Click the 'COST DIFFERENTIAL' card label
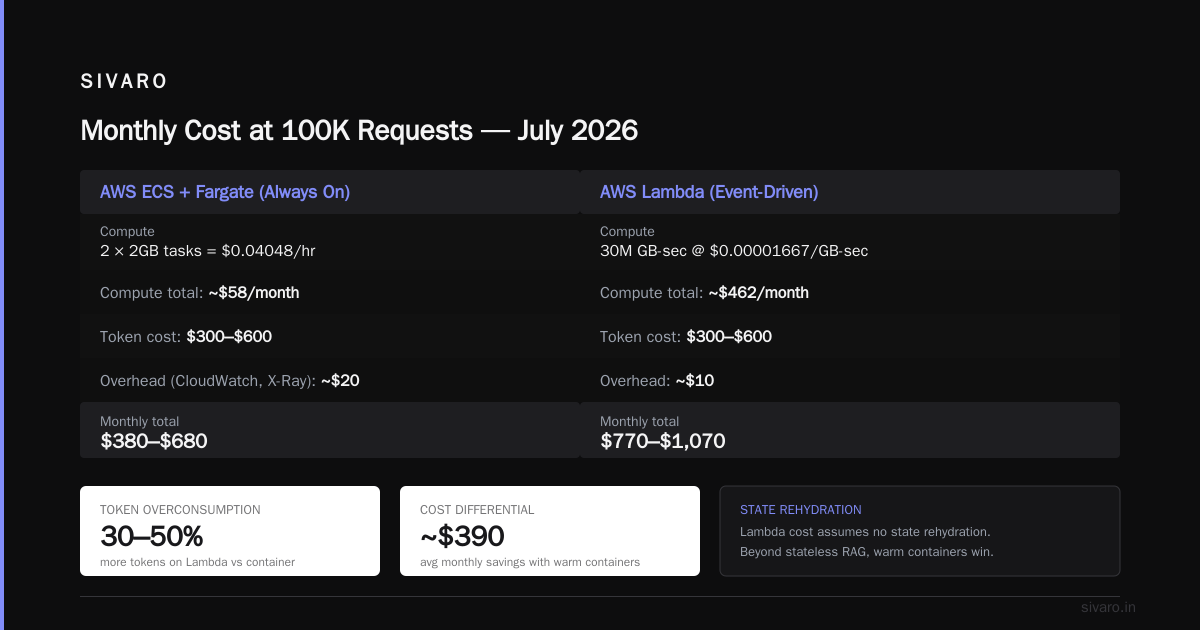The height and width of the screenshot is (630, 1200). 477,510
